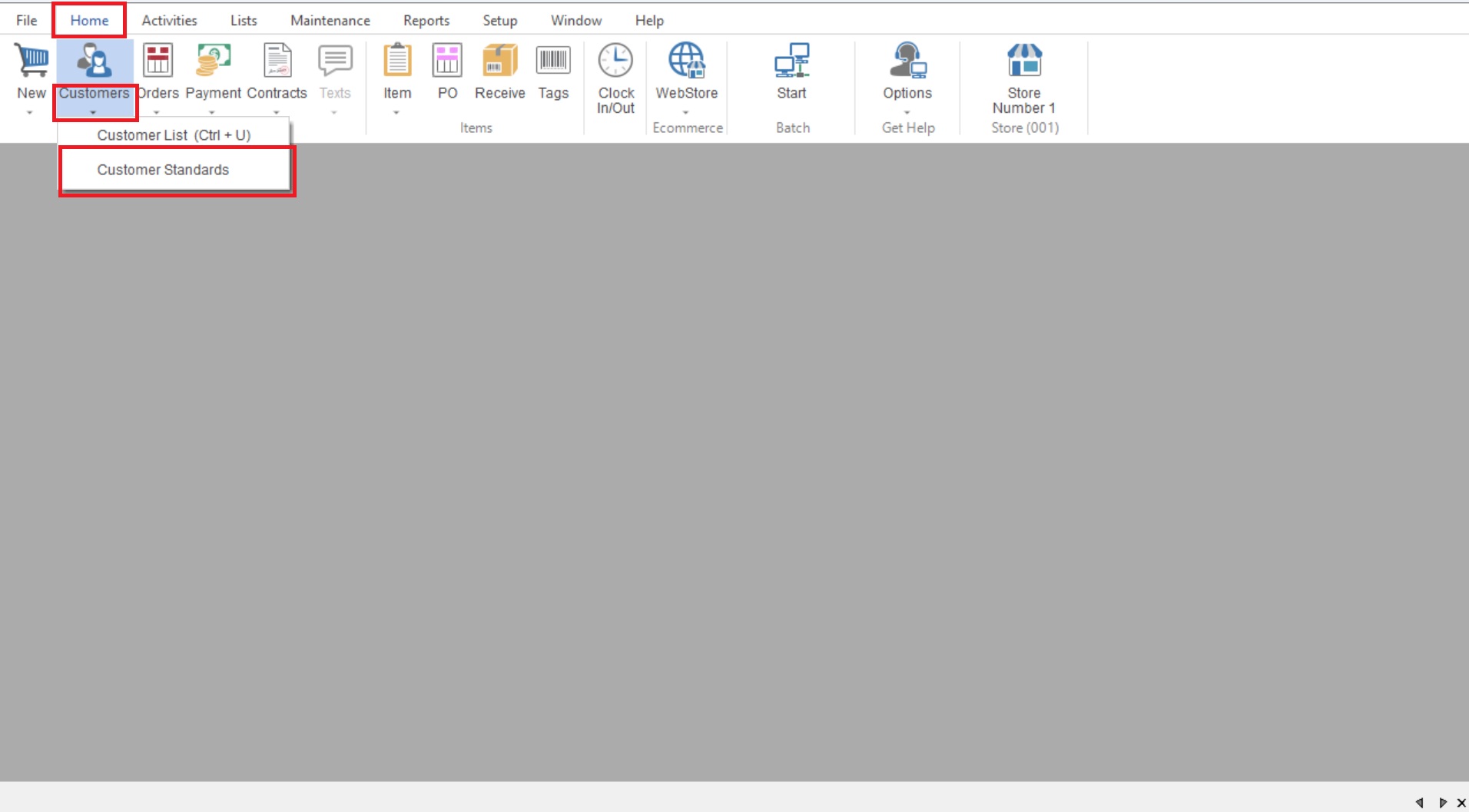Click the Ecommerce group label
Image resolution: width=1469 pixels, height=812 pixels.
[688, 128]
